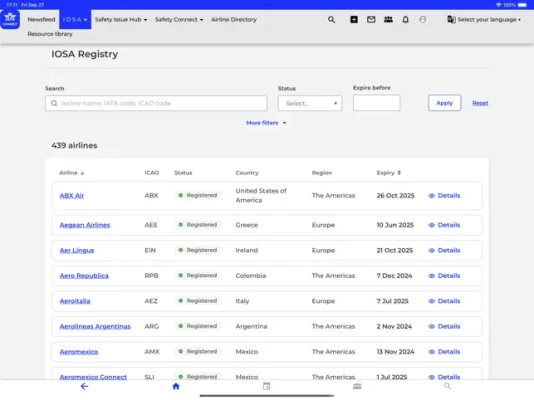Click the plus create icon in navbar
The image size is (534, 400).
click(x=354, y=19)
